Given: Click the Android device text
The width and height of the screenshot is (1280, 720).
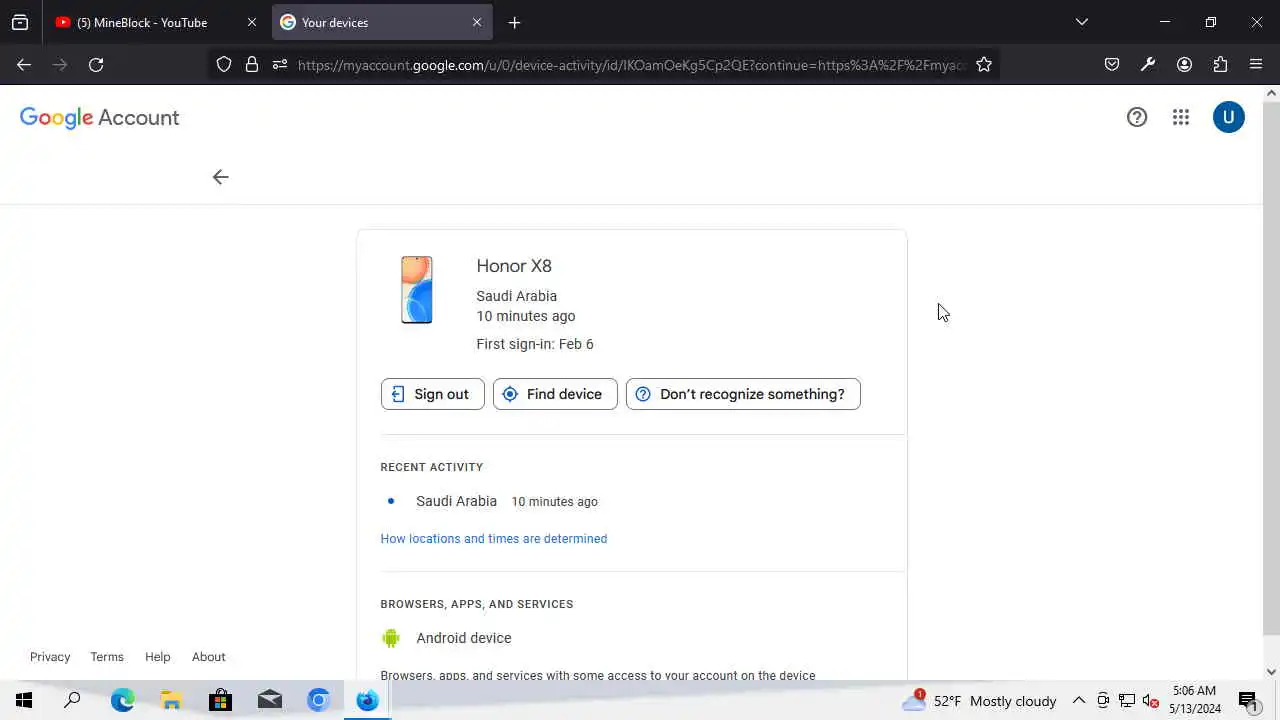Looking at the screenshot, I should 464,638.
